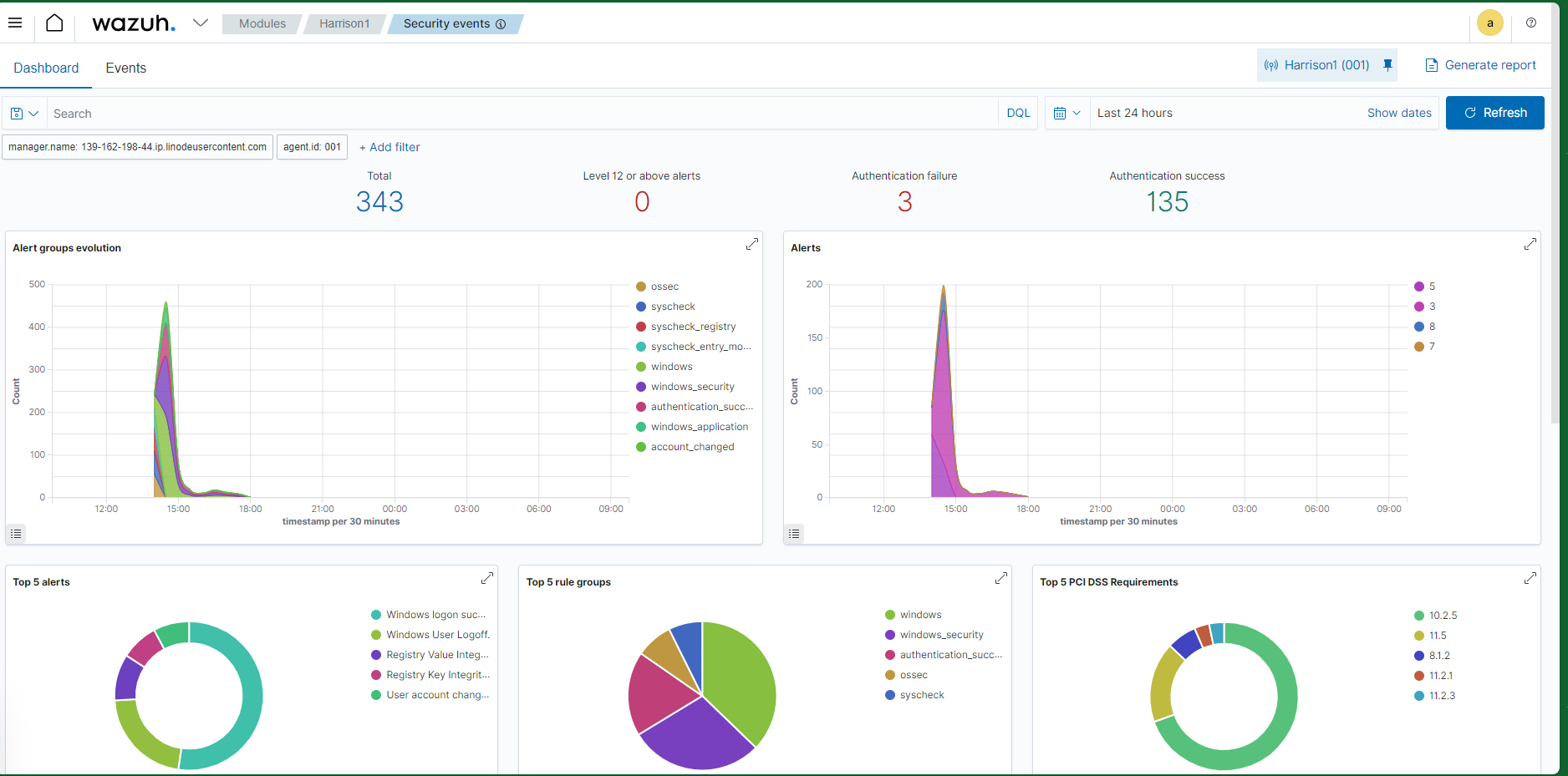Open the help icon in header
Viewport: 1568px width, 776px height.
coord(1530,23)
